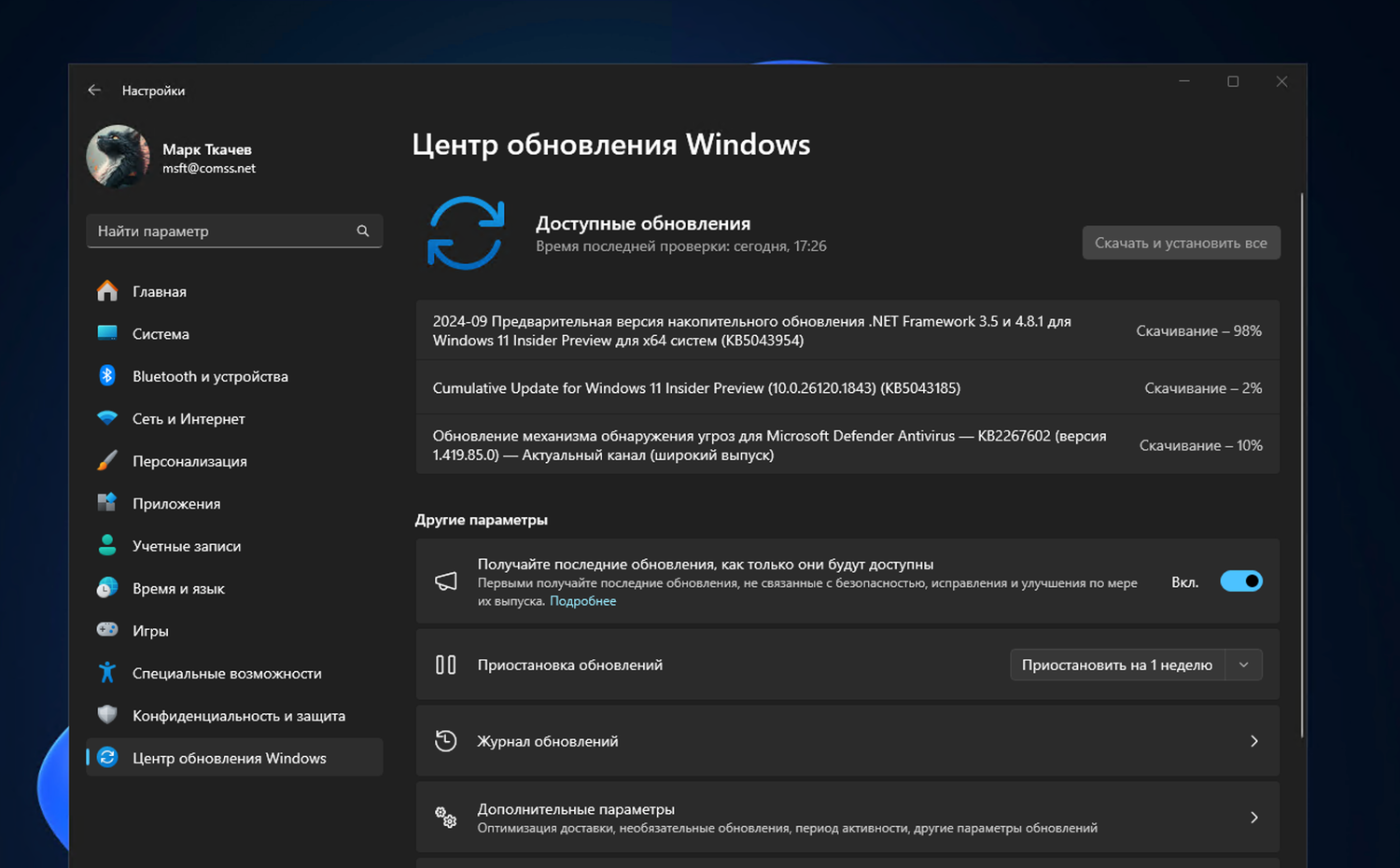Click the Приложения apps icon
This screenshot has width=1400, height=868.
[107, 503]
